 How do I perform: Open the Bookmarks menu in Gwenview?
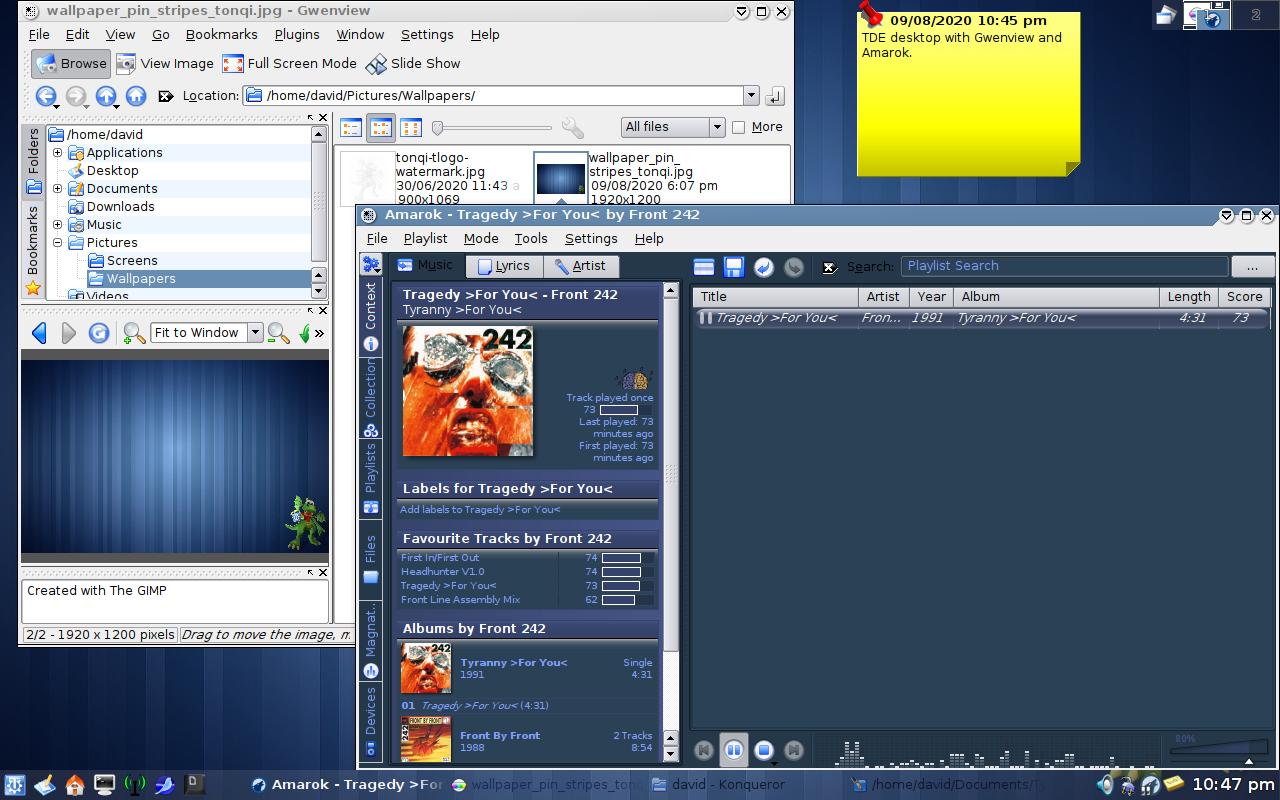[x=221, y=34]
